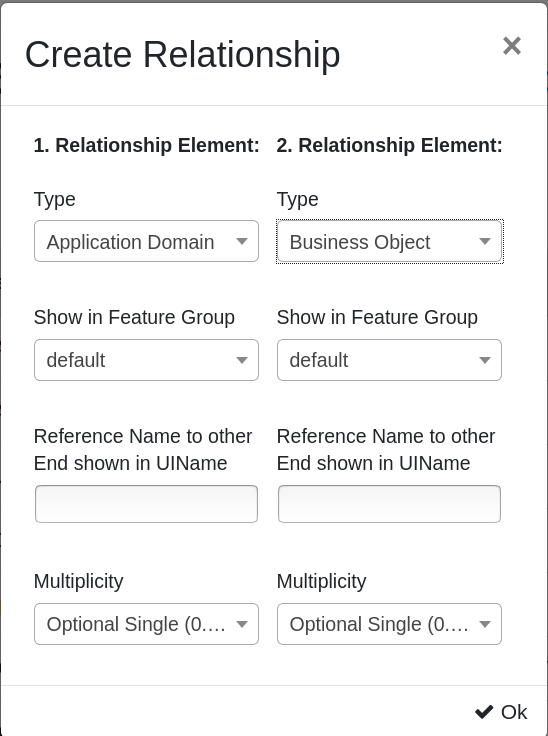
Task: Click the arrow of first default dropdown
Action: pyautogui.click(x=241, y=360)
